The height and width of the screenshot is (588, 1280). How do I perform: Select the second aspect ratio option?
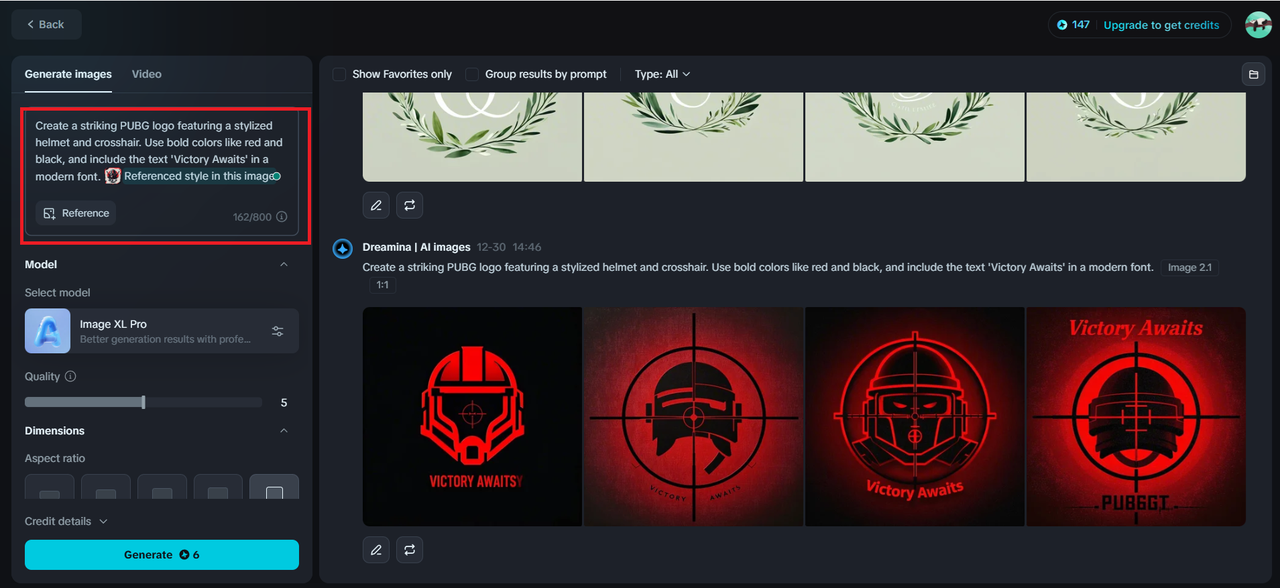(106, 488)
